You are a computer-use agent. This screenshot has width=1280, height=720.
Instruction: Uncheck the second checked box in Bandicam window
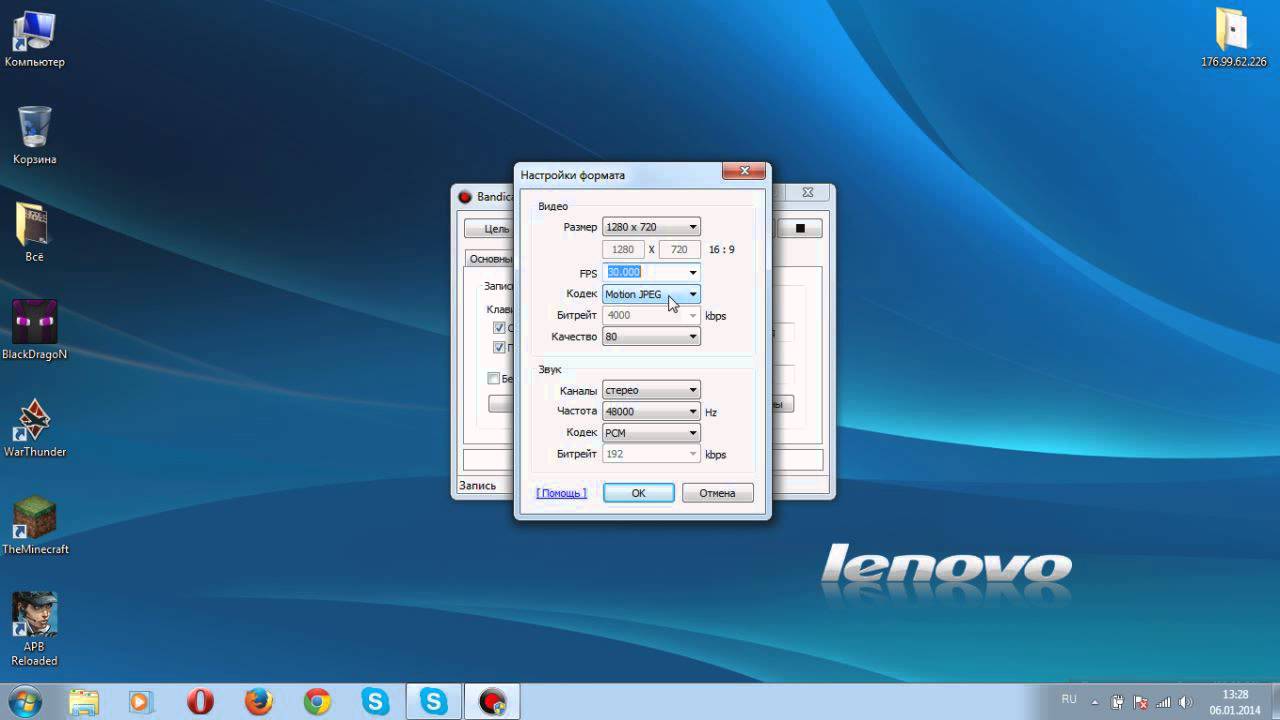click(x=499, y=348)
